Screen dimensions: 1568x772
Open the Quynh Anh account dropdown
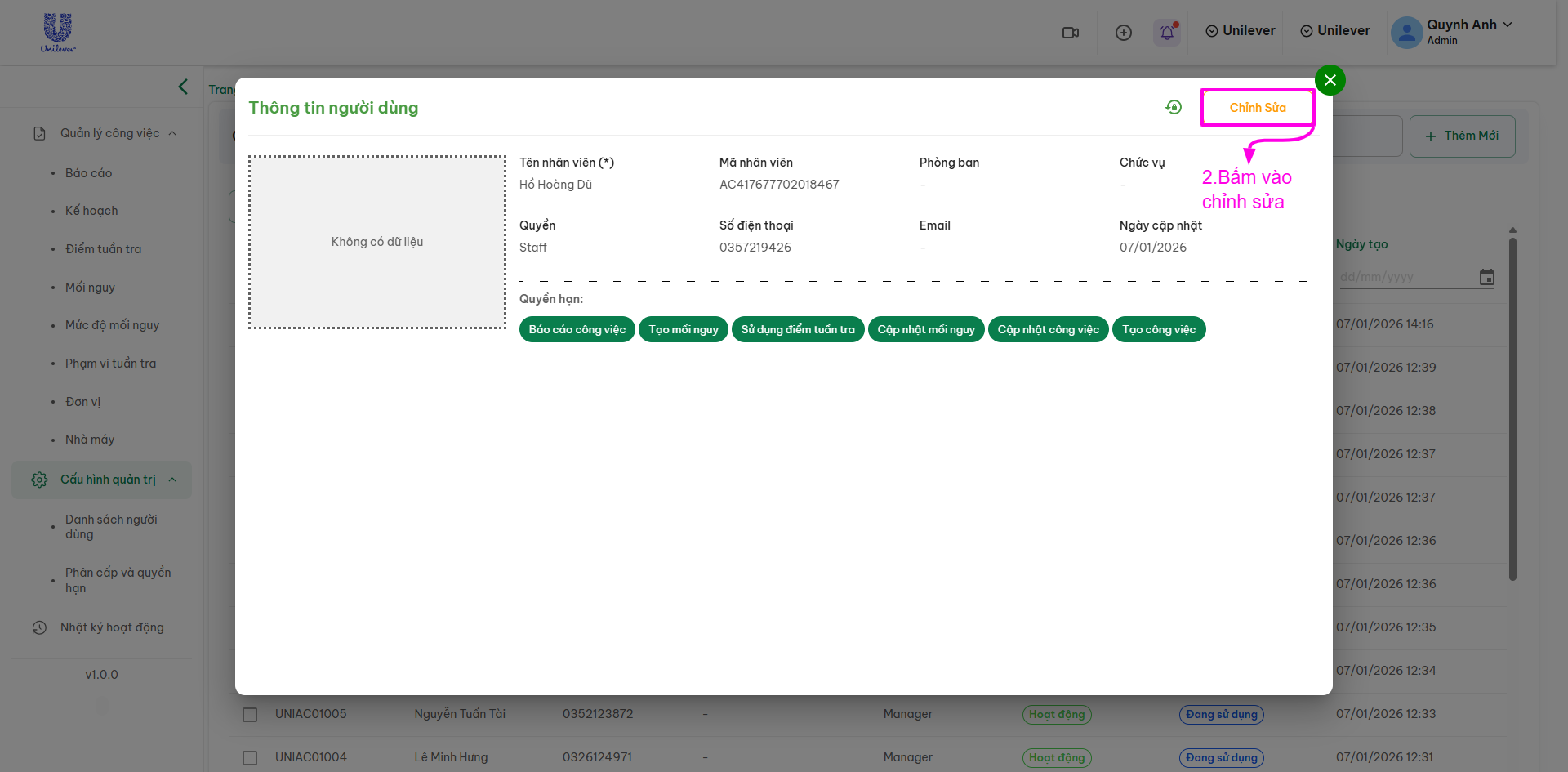[1507, 25]
